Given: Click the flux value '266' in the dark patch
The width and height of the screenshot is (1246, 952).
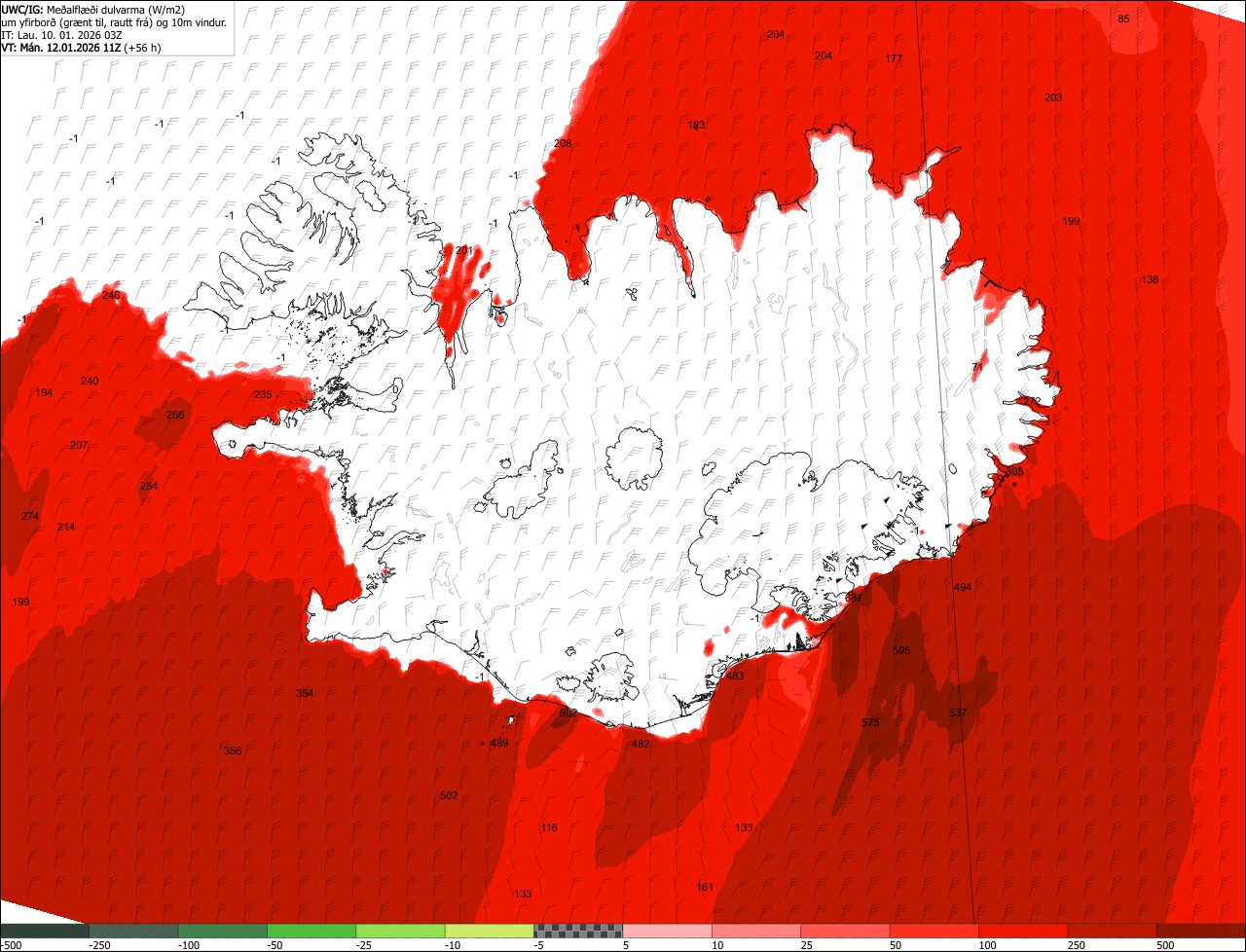Looking at the screenshot, I should coord(175,415).
